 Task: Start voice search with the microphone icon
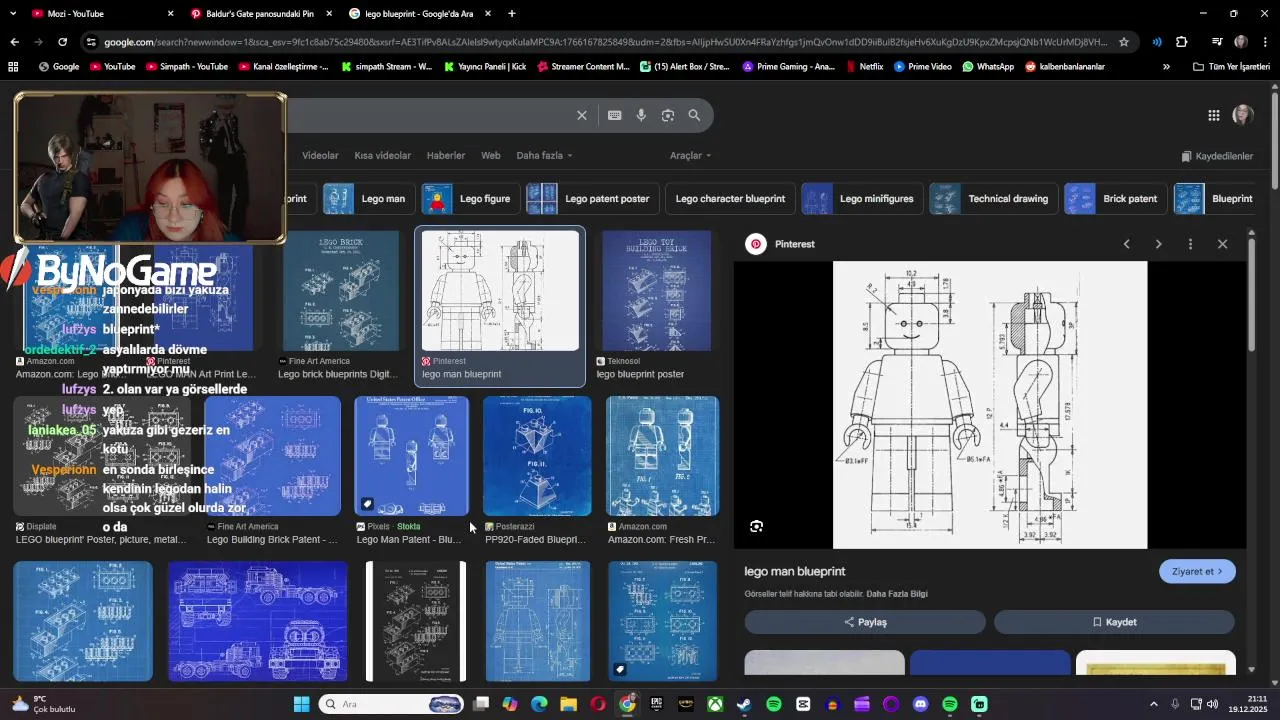click(641, 115)
